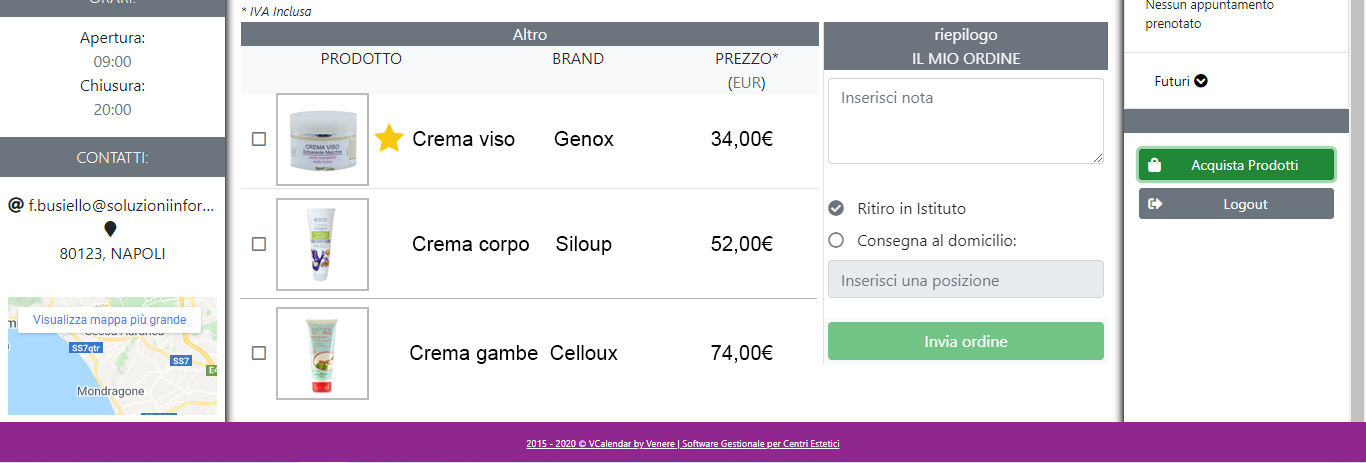The image size is (1366, 463).
Task: Choose the Ritiro in Istituto option
Action: [836, 208]
